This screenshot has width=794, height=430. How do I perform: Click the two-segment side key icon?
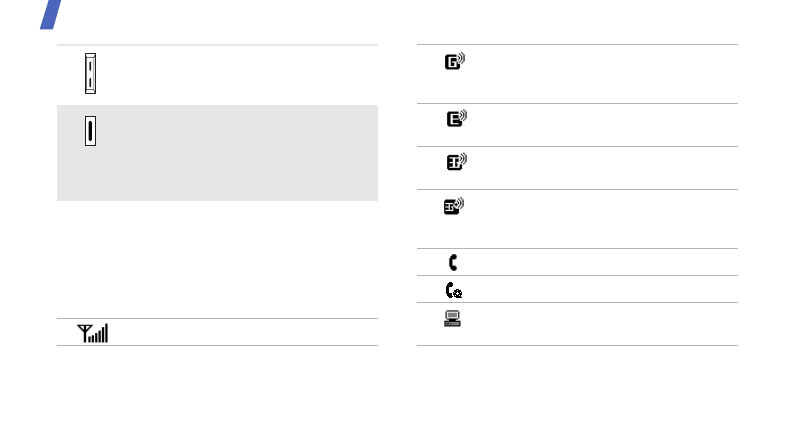[x=91, y=73]
